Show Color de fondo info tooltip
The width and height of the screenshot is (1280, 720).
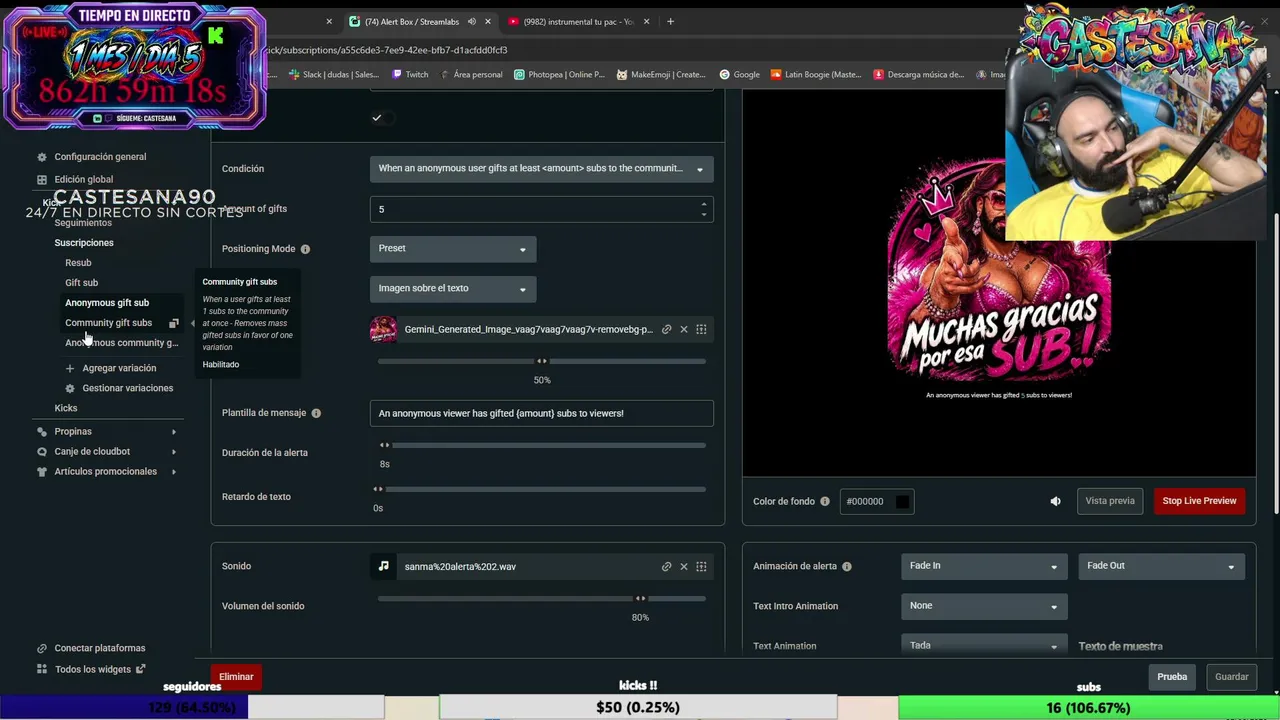[825, 502]
